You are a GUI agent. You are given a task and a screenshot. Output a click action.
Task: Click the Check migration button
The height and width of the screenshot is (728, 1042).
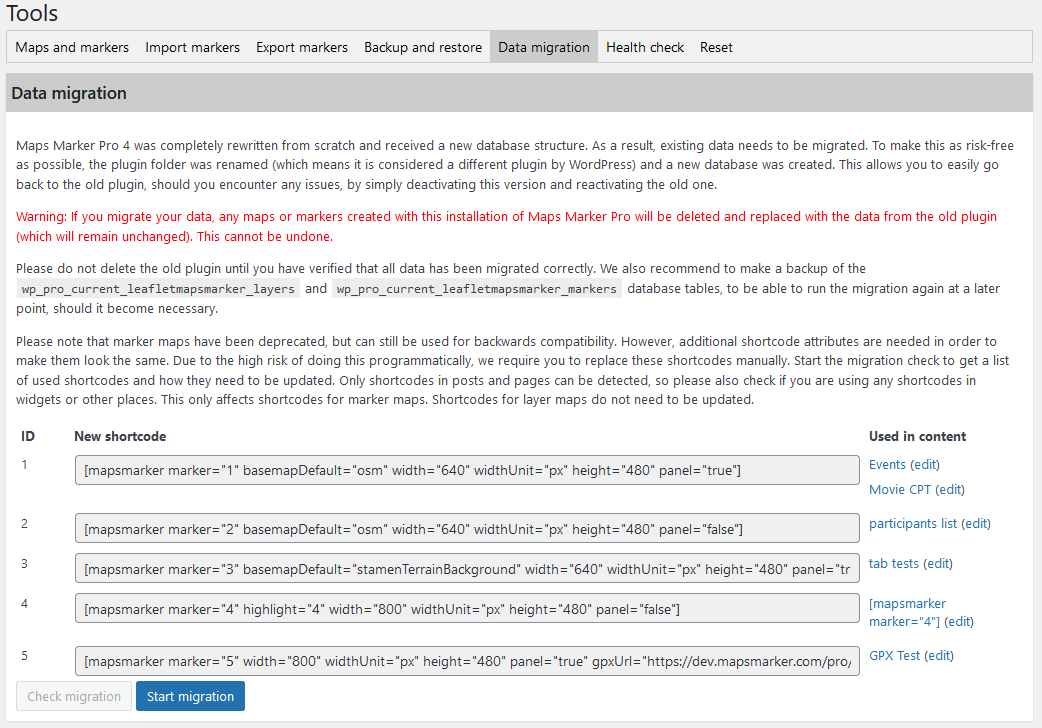(74, 696)
